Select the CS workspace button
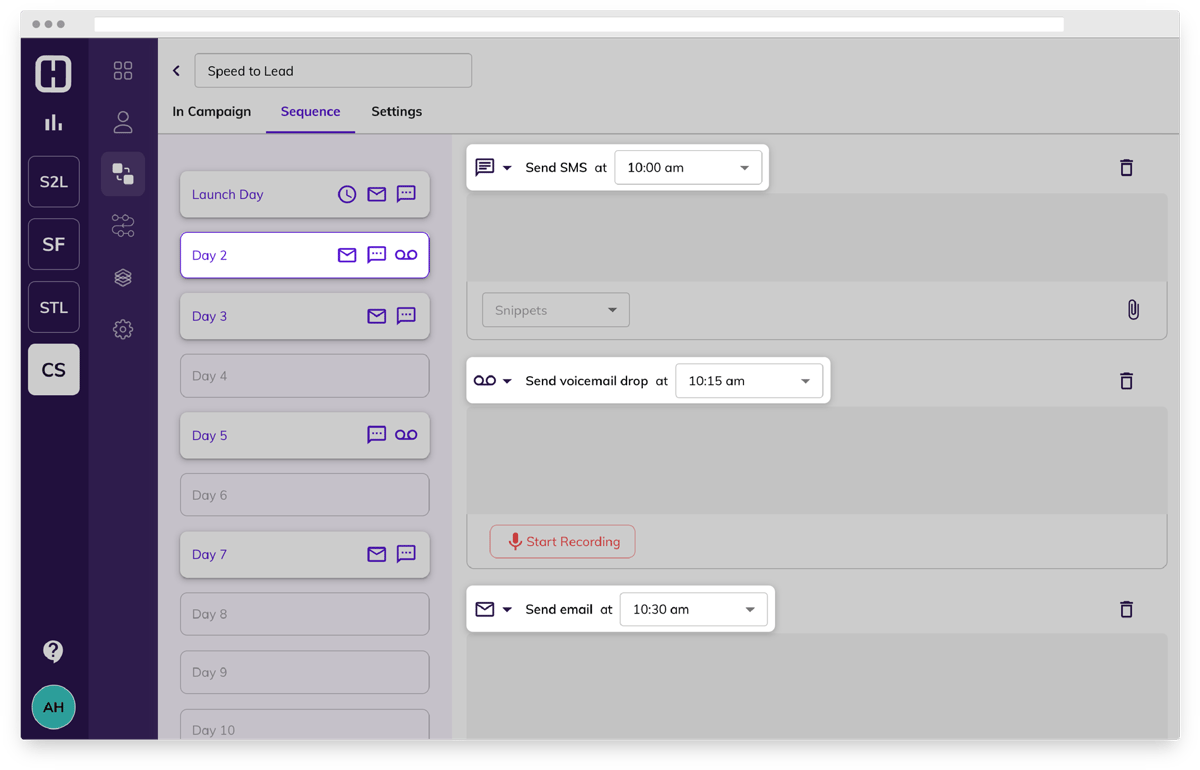The height and width of the screenshot is (770, 1200). tap(53, 369)
